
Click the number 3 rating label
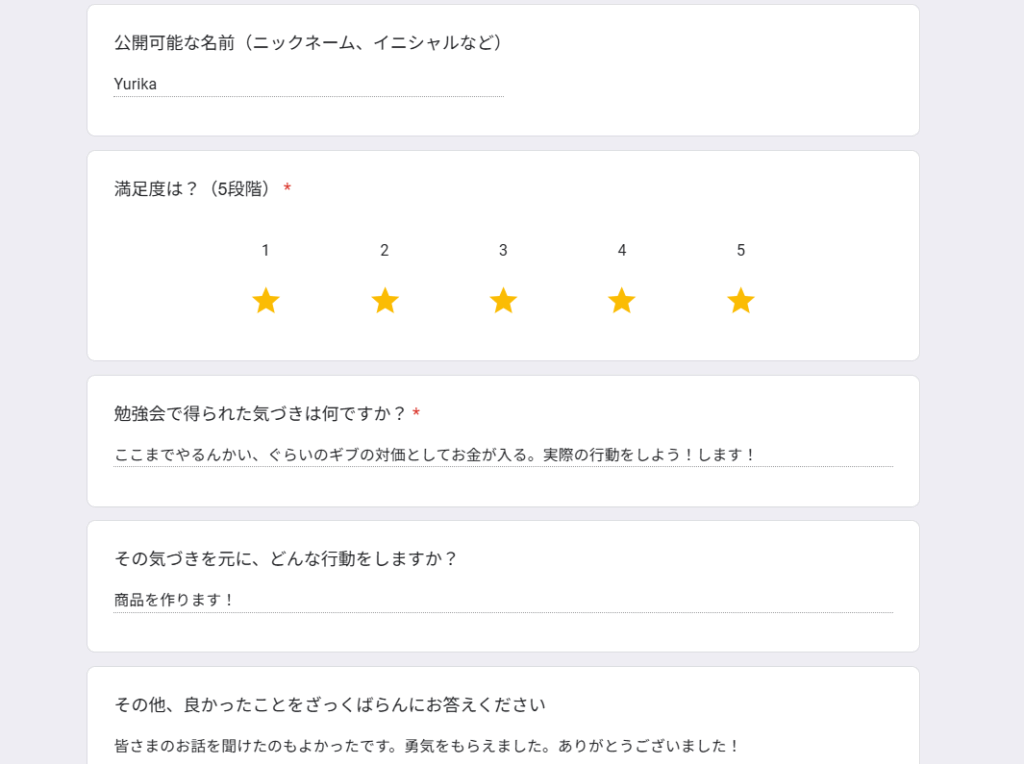click(503, 250)
